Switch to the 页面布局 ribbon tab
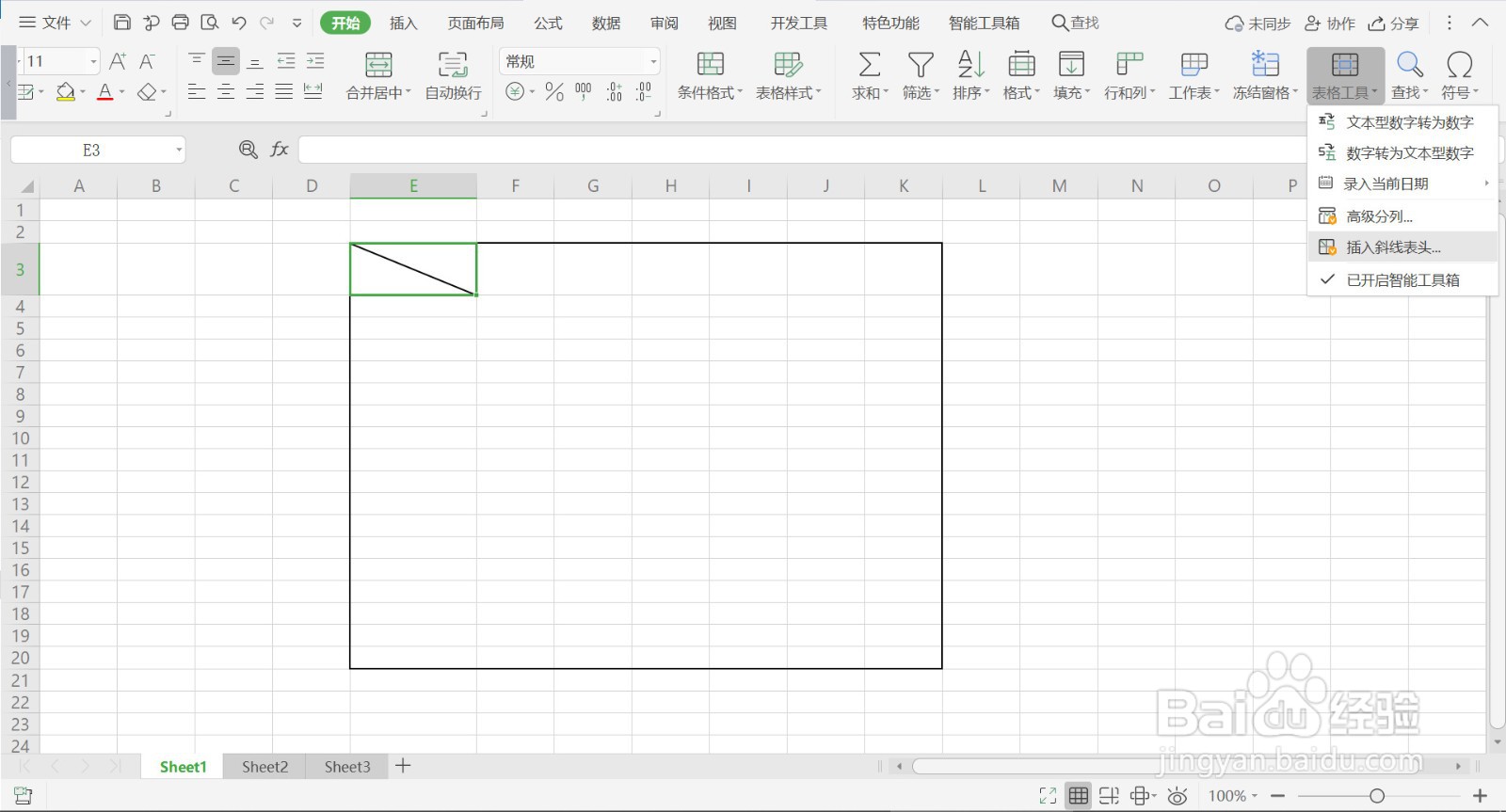 click(475, 23)
